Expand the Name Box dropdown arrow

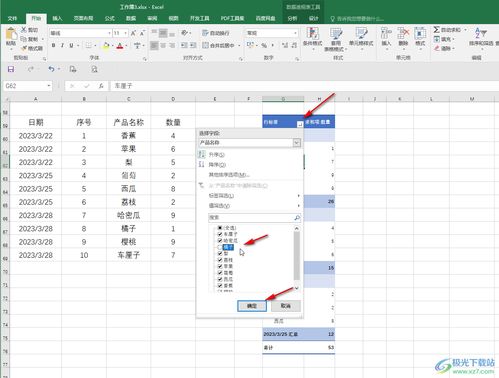pyautogui.click(x=49, y=86)
